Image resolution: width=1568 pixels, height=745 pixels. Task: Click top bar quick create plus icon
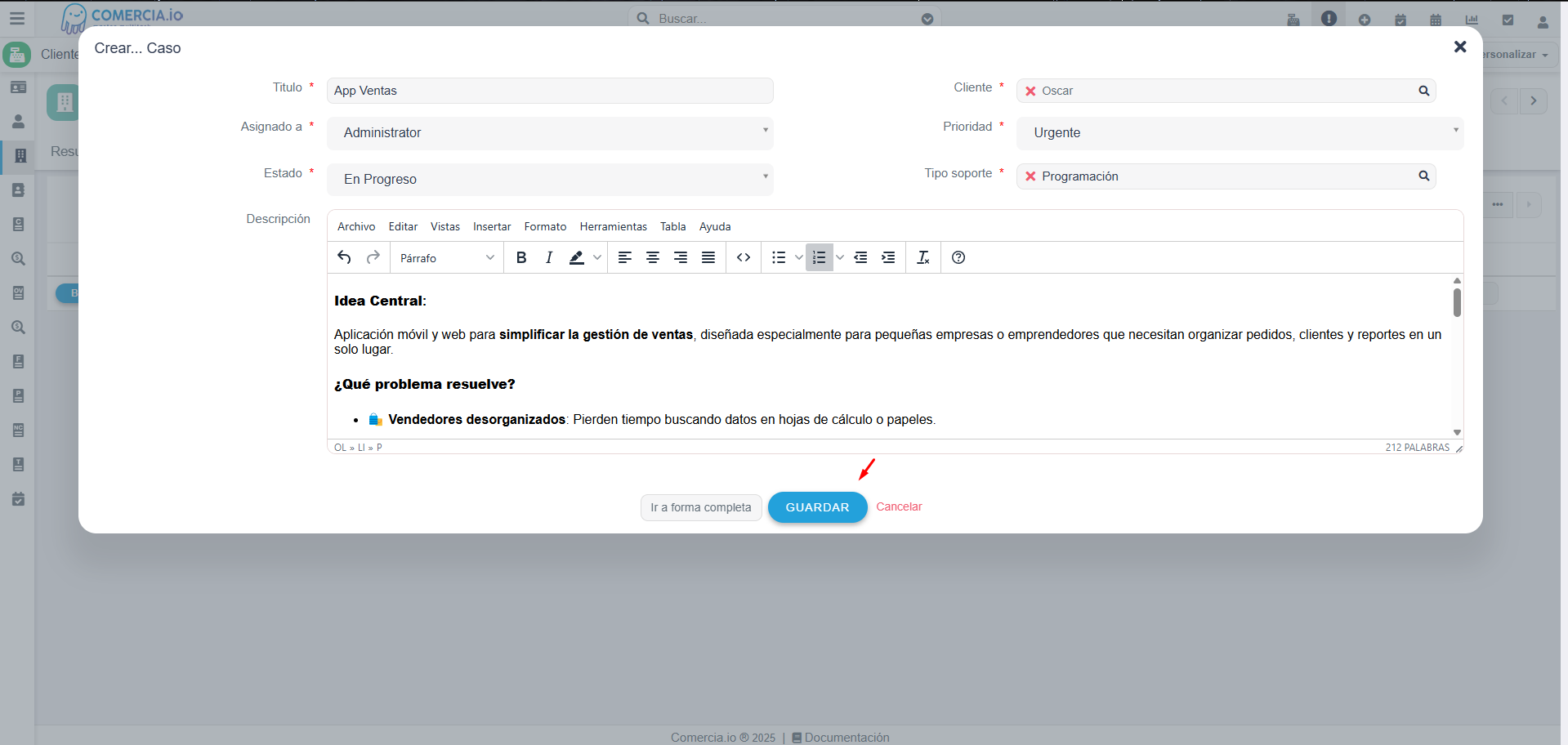click(x=1365, y=20)
